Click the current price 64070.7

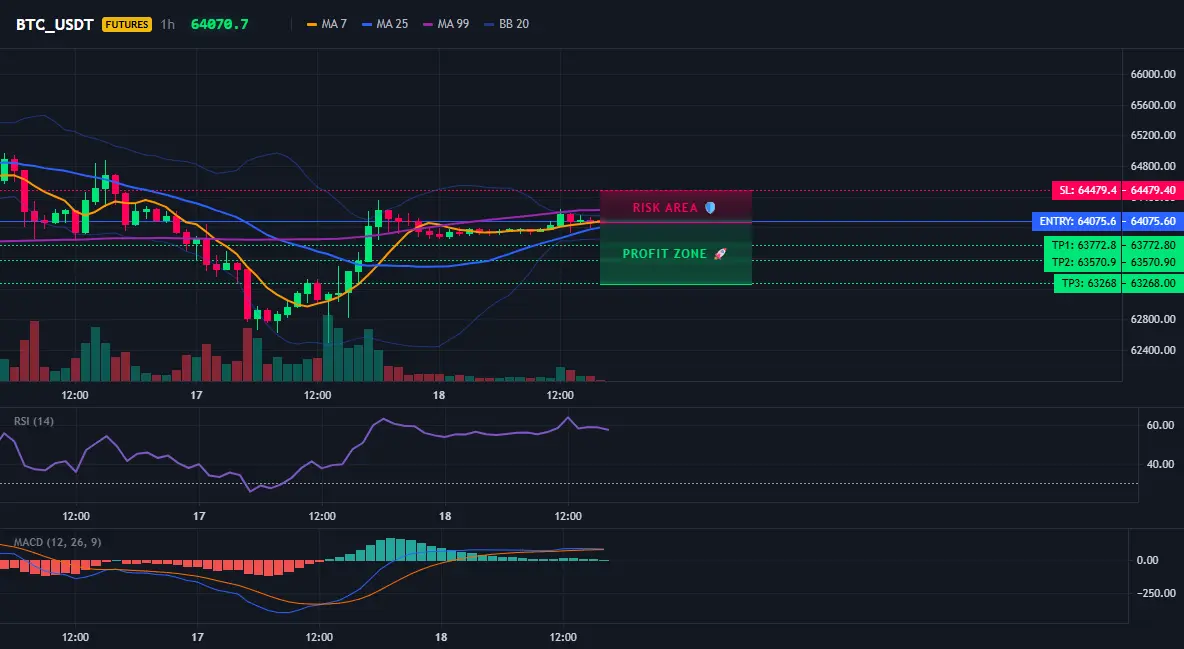(x=220, y=24)
